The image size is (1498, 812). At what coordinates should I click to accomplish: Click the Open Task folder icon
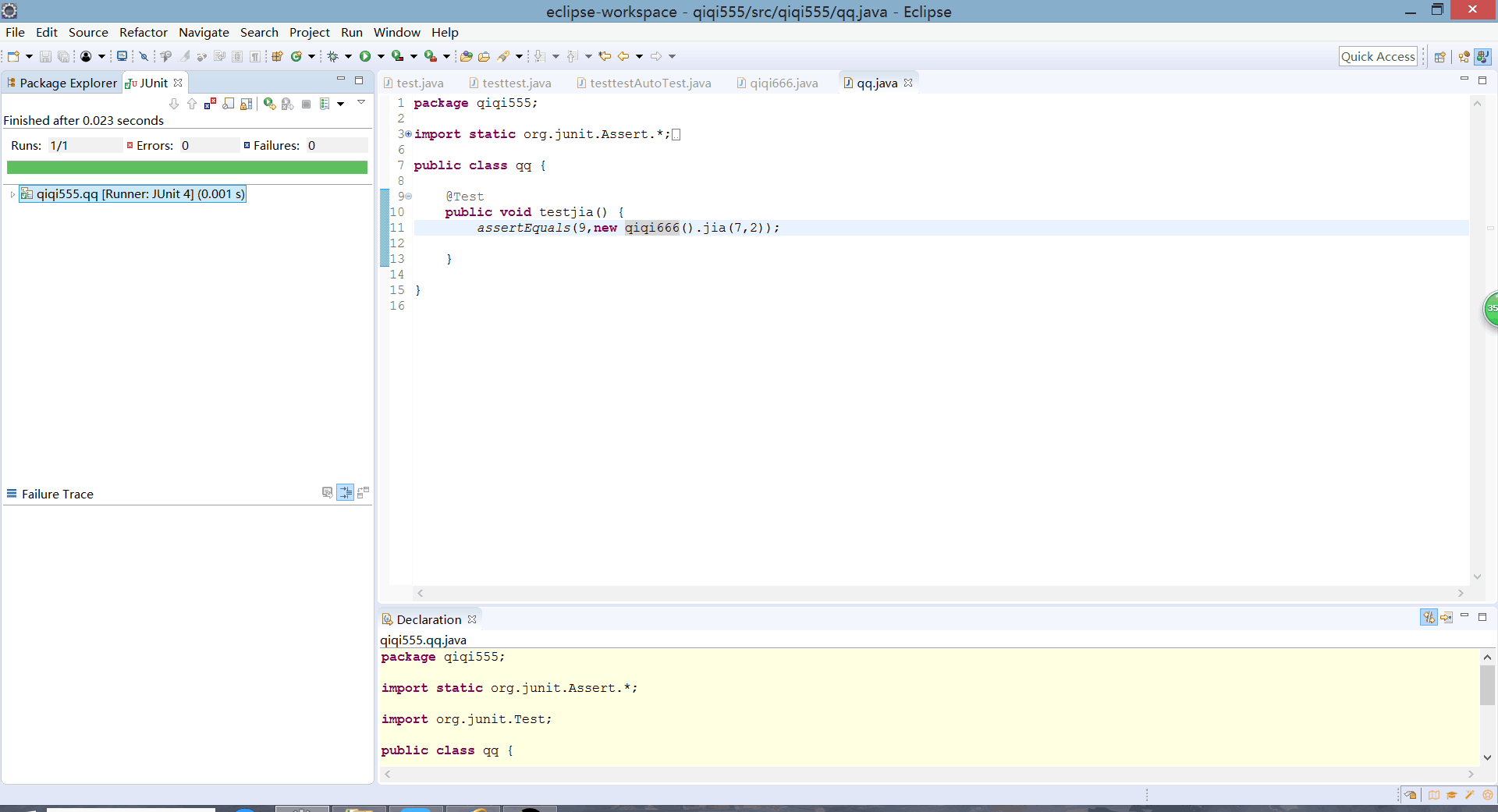(485, 56)
